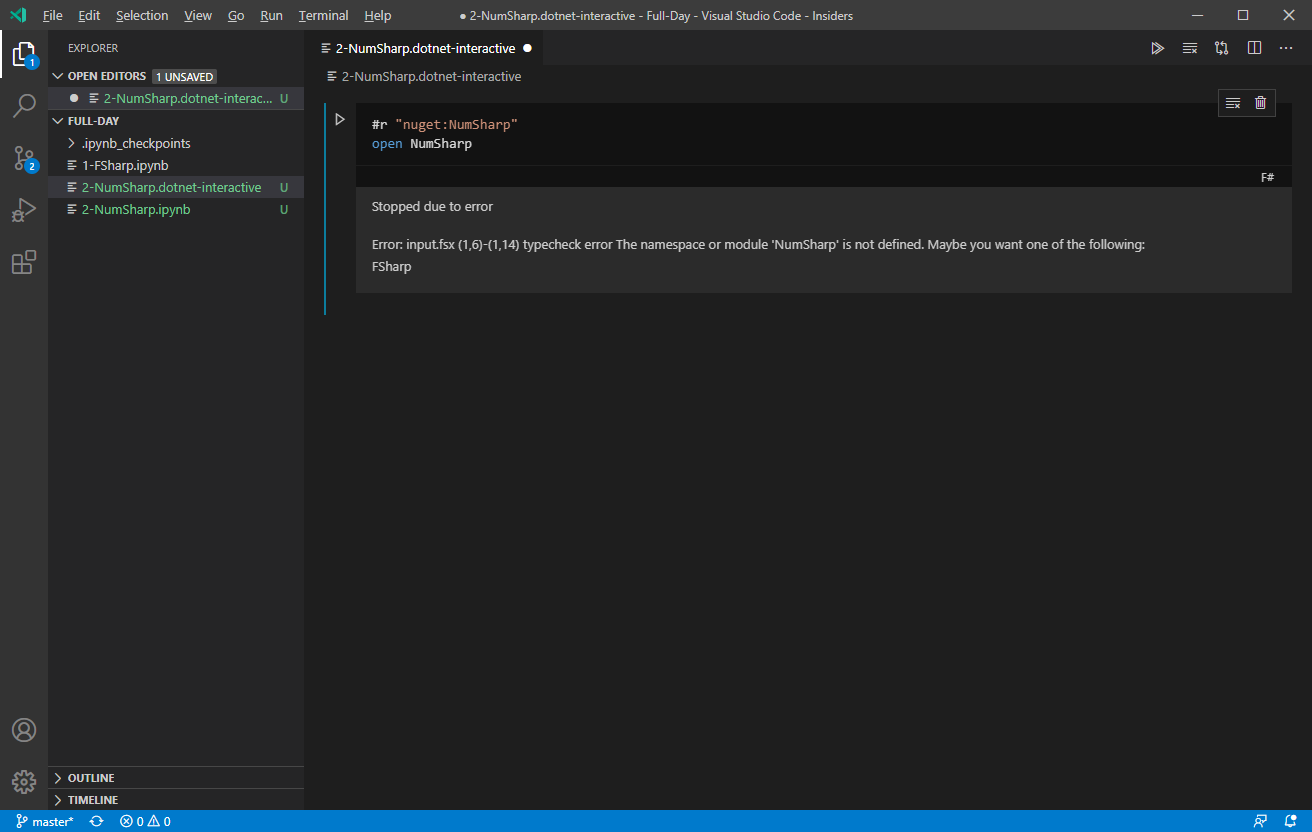
Task: Open the Explorer view in activity bar
Action: [24, 54]
